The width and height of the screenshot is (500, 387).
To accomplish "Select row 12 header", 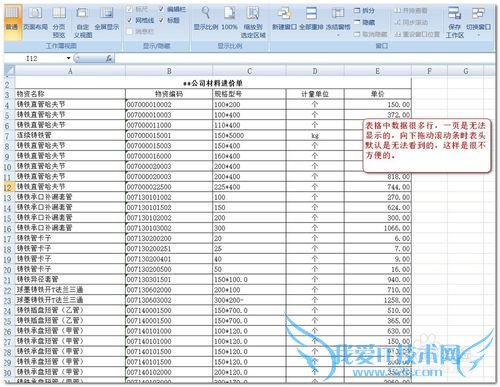I will coord(9,187).
